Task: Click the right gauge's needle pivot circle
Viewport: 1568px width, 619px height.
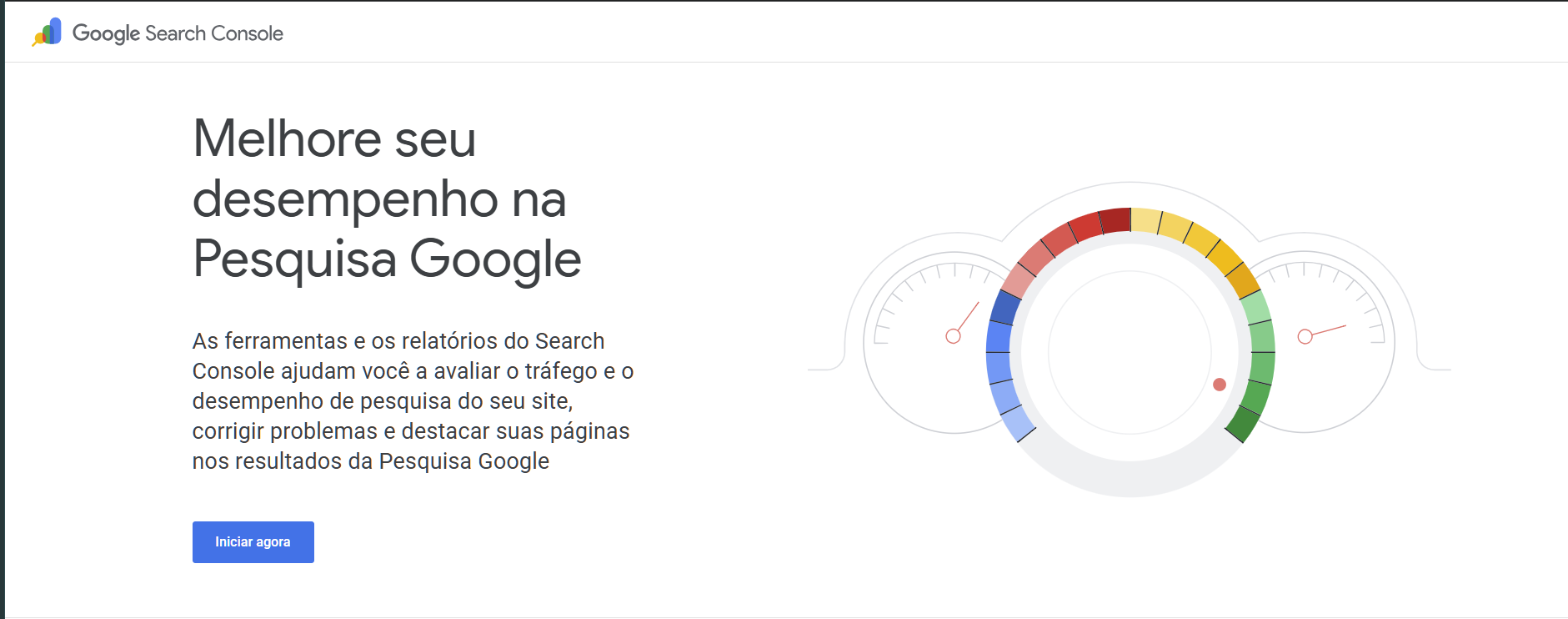Action: pyautogui.click(x=1305, y=336)
